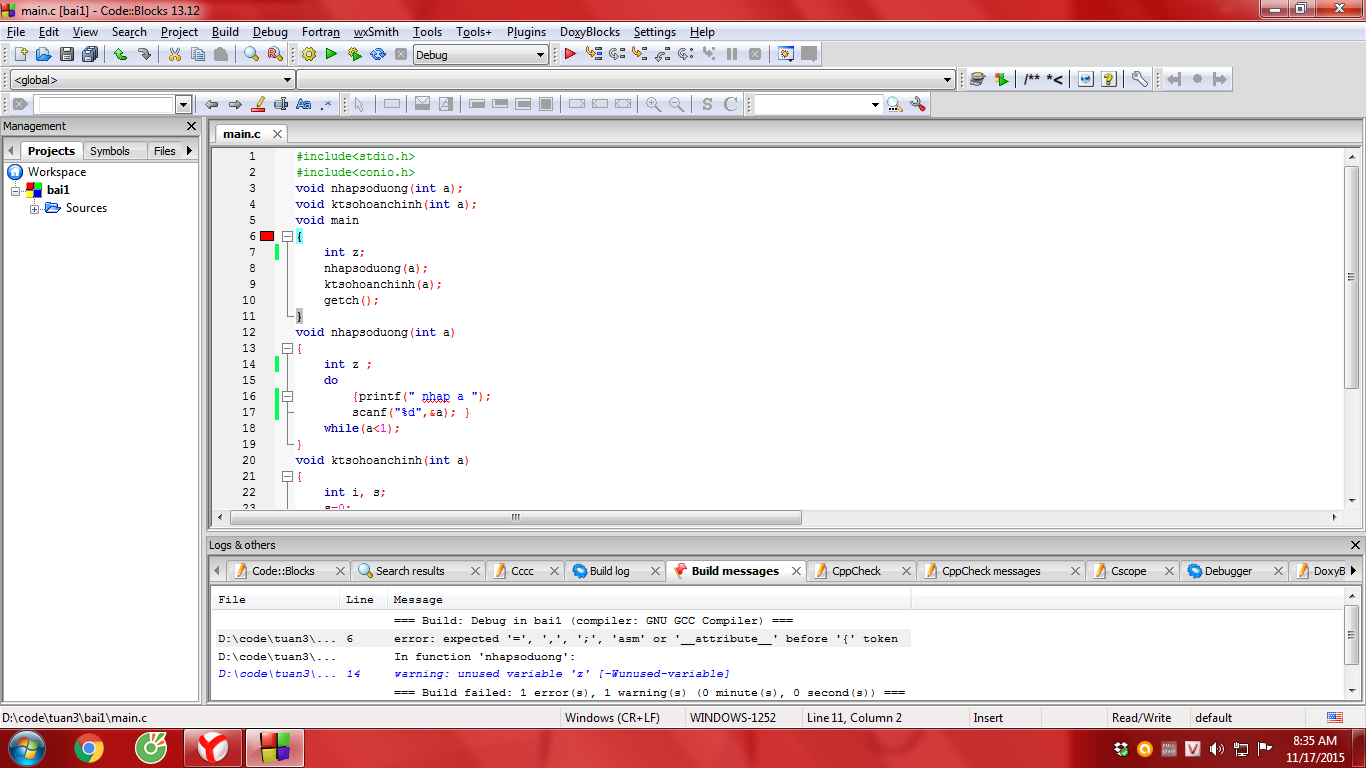
Task: Open the Build menu
Action: click(x=225, y=32)
